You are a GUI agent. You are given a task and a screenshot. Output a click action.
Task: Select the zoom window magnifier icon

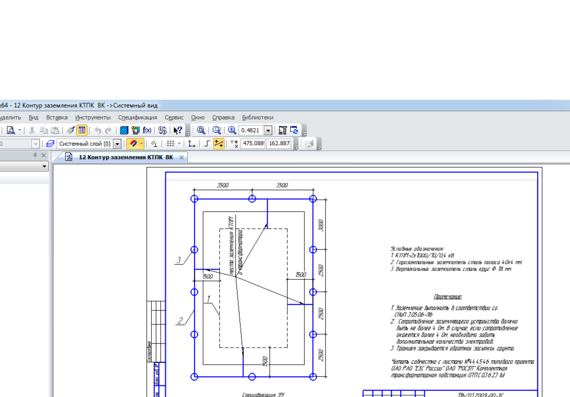point(201,130)
